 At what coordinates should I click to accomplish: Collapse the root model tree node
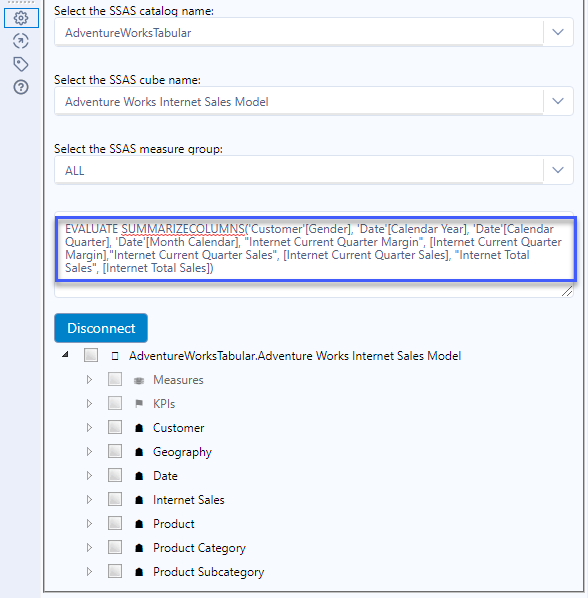(x=66, y=355)
